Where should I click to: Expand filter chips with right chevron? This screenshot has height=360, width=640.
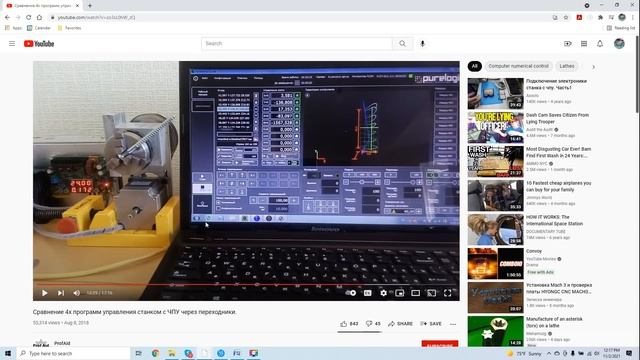(x=593, y=67)
